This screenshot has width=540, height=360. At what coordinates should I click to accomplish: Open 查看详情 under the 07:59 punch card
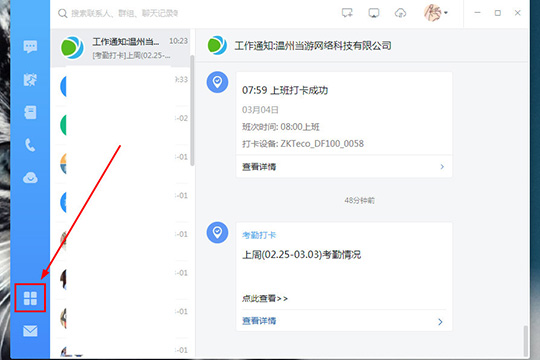pos(344,167)
